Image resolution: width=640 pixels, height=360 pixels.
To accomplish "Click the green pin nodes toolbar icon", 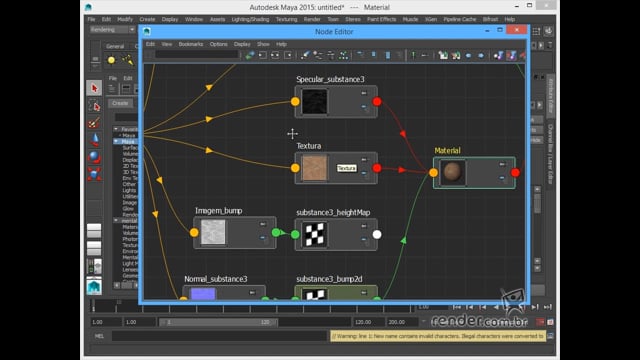I will point(413,55).
